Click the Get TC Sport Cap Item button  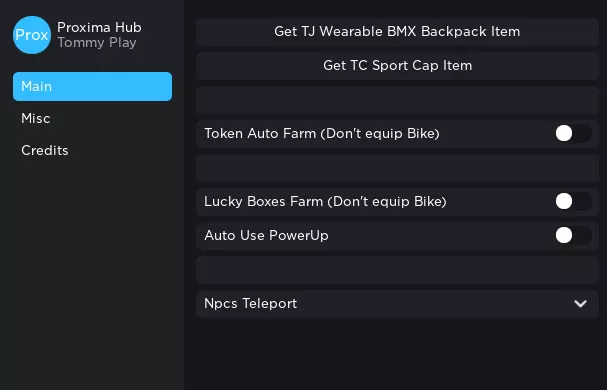point(397,66)
